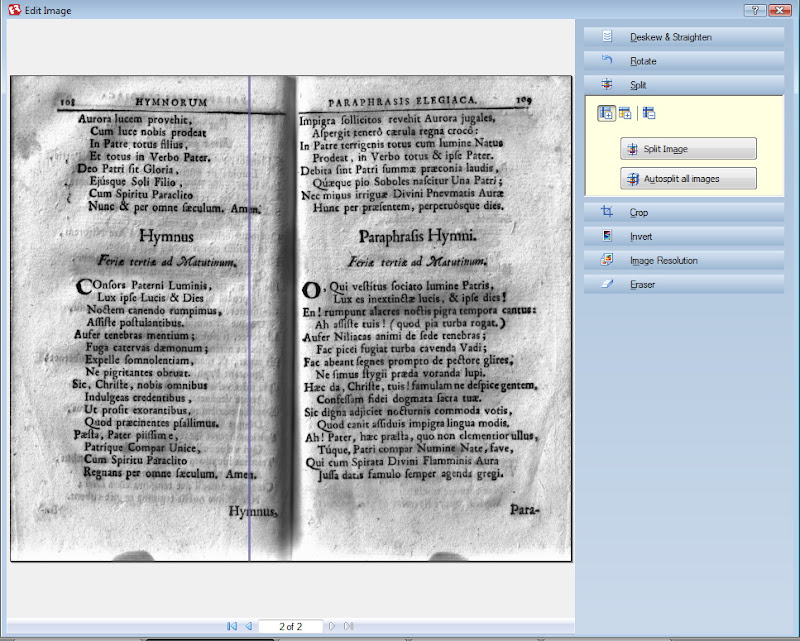This screenshot has height=641, width=800.
Task: Go to the previous page
Action: tap(248, 626)
